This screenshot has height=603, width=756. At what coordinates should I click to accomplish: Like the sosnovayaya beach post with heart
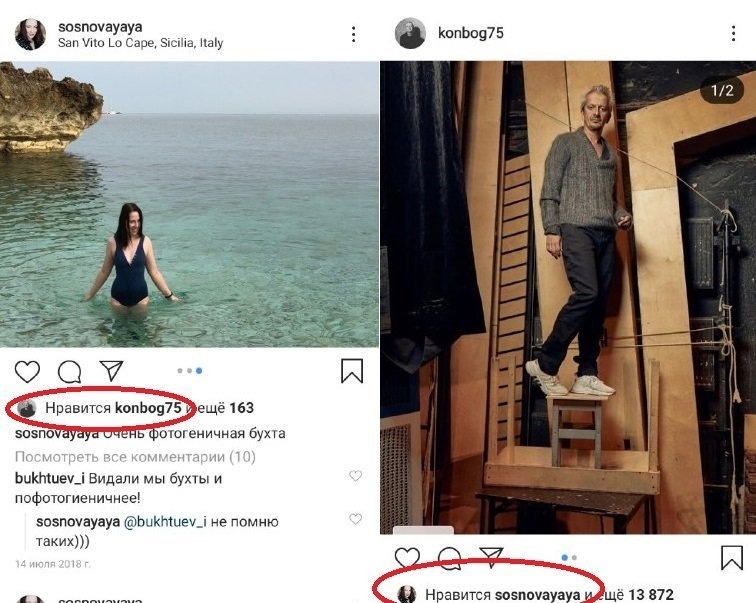27,372
